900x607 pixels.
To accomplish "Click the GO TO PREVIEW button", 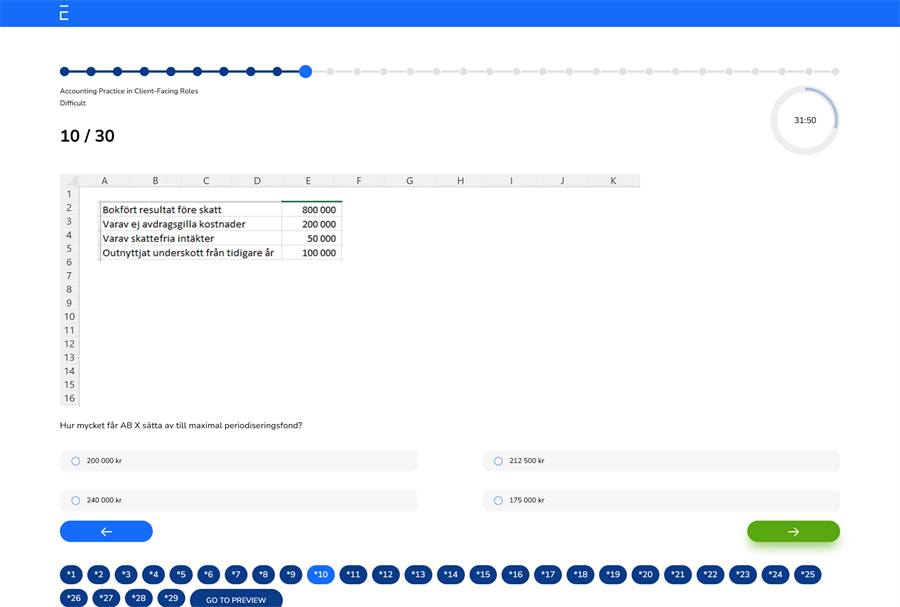I will pyautogui.click(x=236, y=597).
